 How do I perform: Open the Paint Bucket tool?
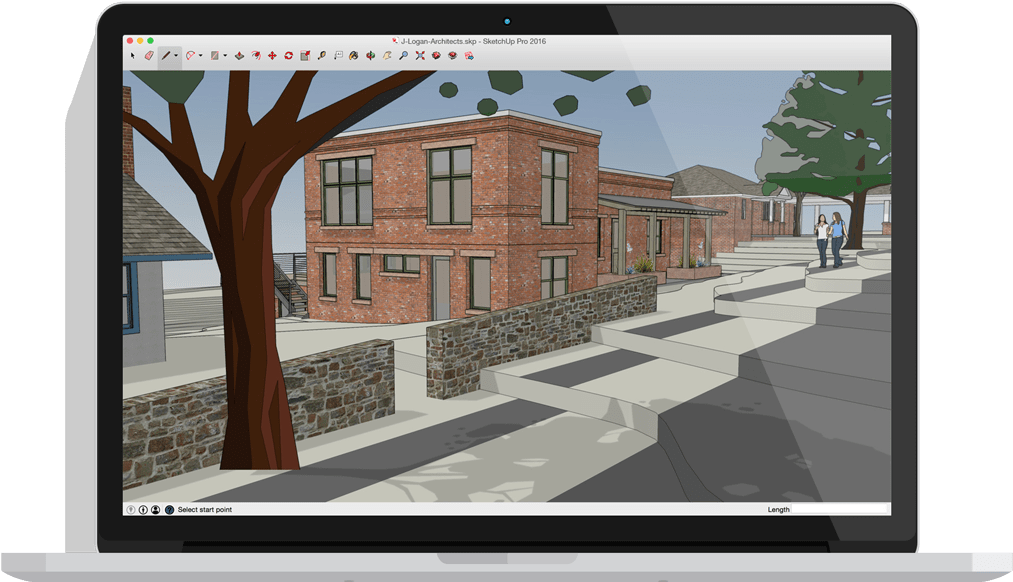tap(353, 57)
